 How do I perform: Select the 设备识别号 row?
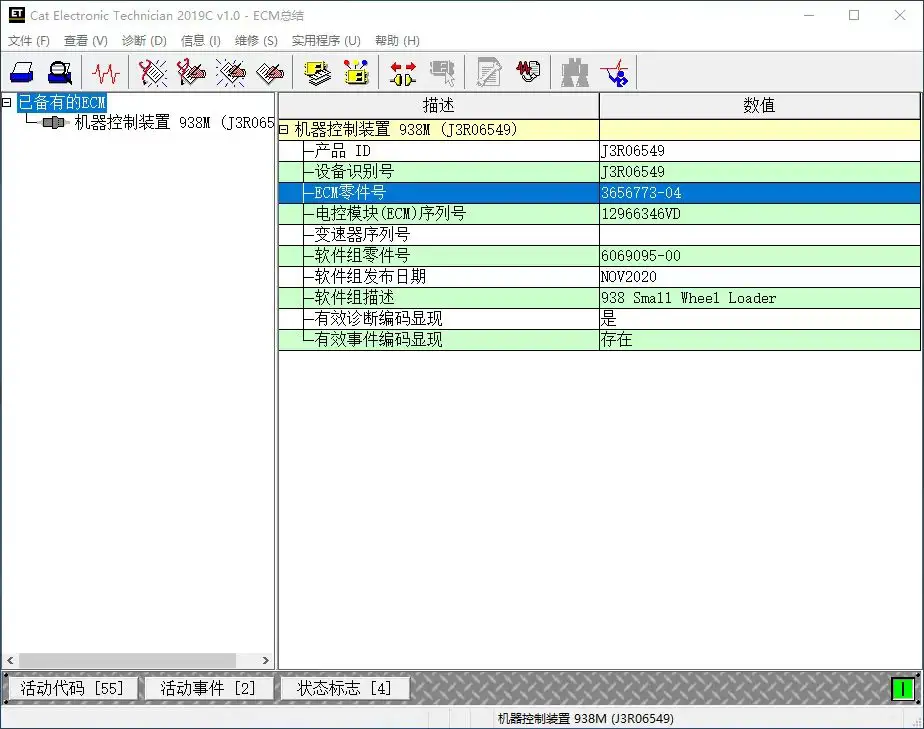[x=599, y=172]
